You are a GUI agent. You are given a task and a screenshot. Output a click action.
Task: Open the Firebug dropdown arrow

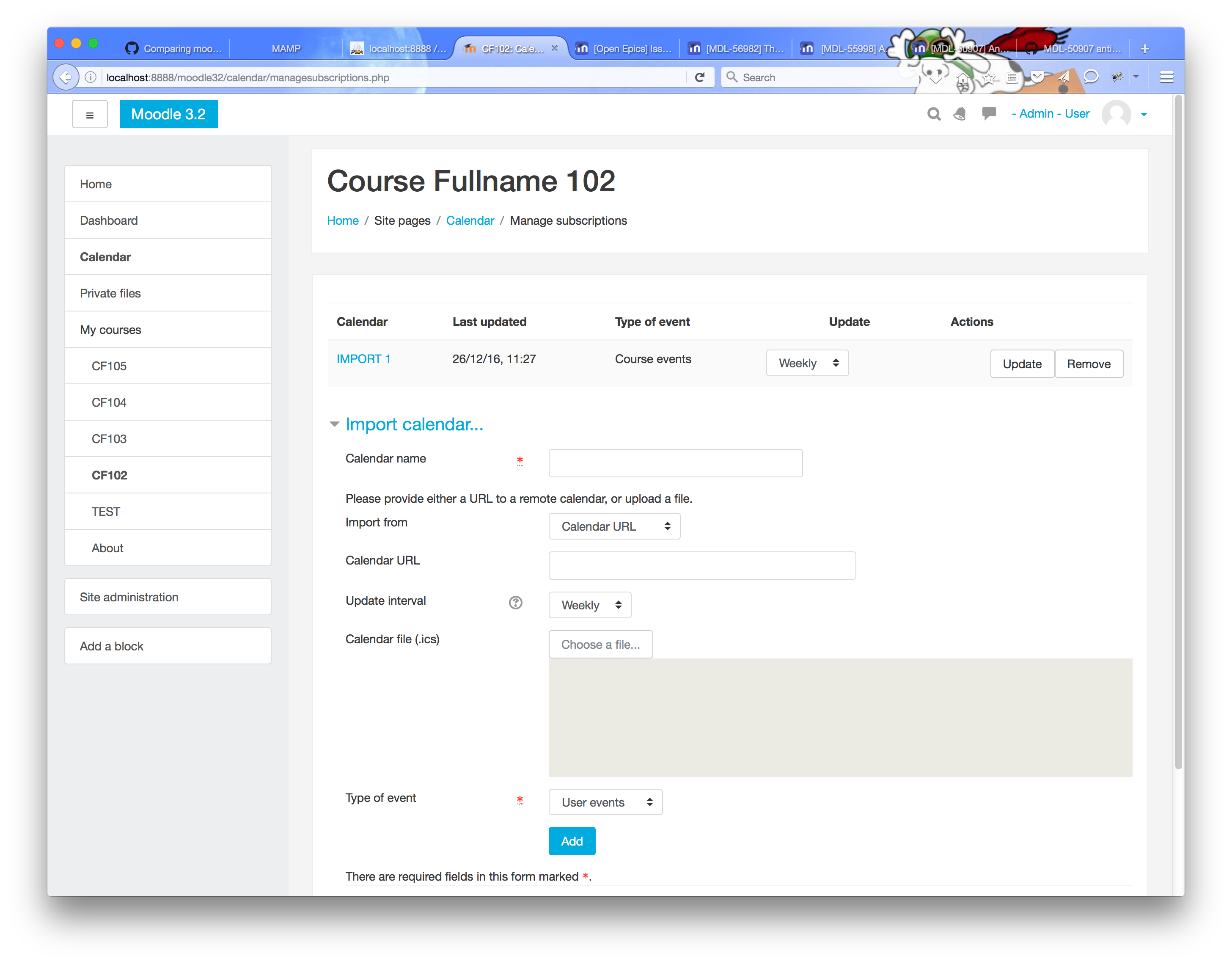[1136, 77]
